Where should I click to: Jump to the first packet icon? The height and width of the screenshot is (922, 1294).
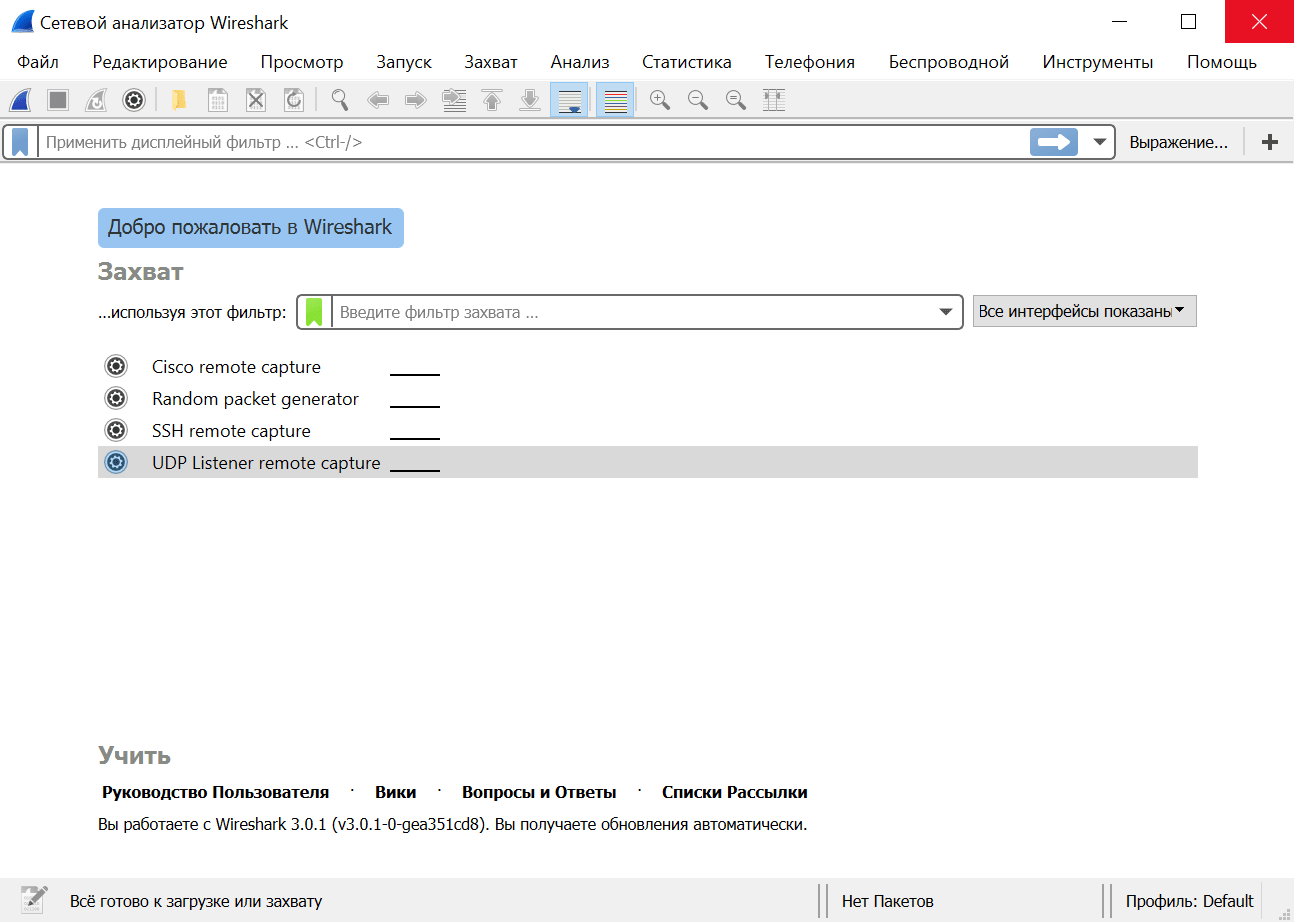click(x=492, y=100)
